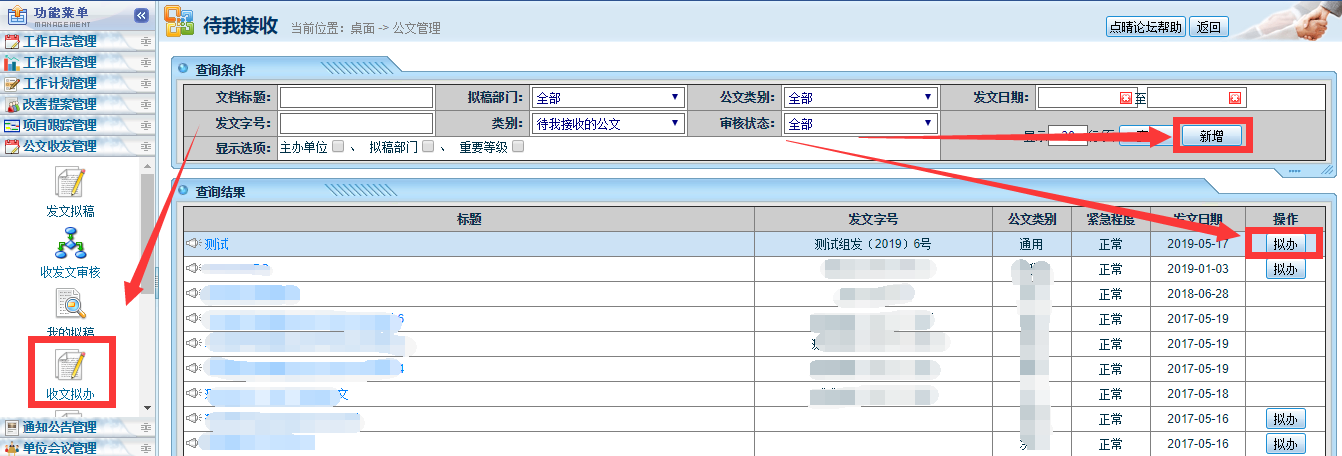The image size is (1342, 456).
Task: Click the 文档标题 input field
Action: coord(356,98)
